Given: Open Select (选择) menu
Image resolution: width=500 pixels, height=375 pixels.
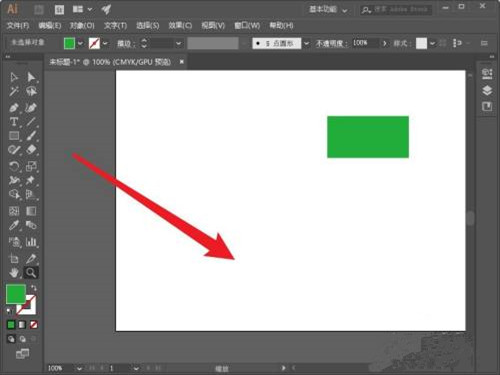Looking at the screenshot, I should [148, 26].
